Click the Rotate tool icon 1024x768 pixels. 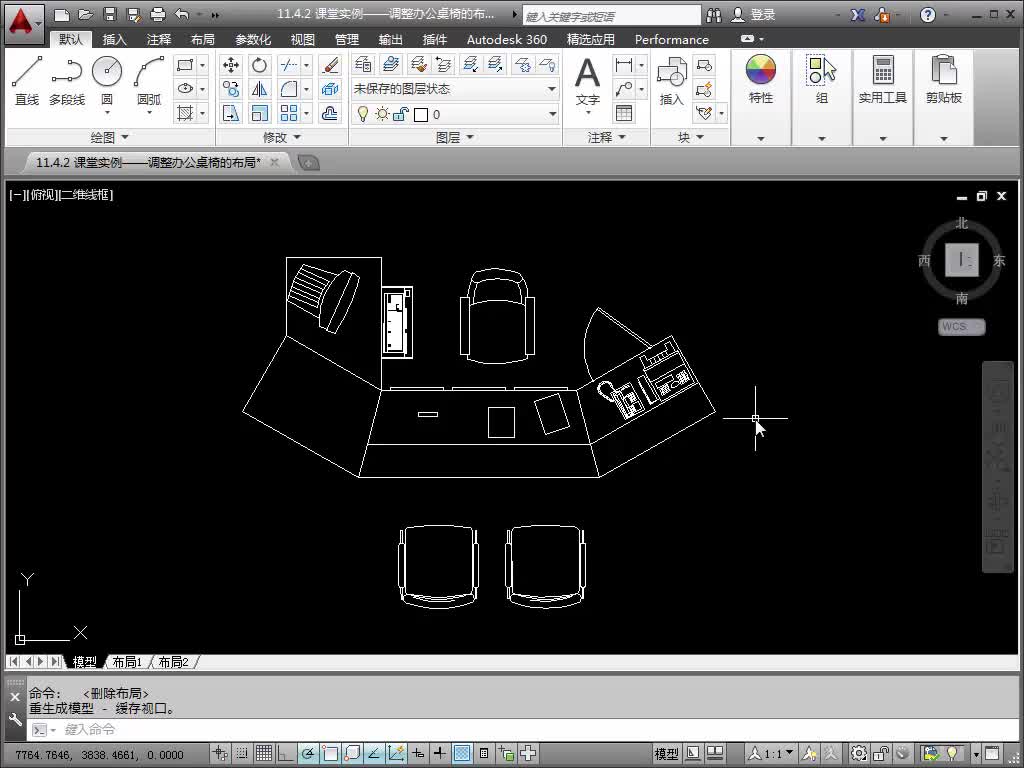[259, 65]
